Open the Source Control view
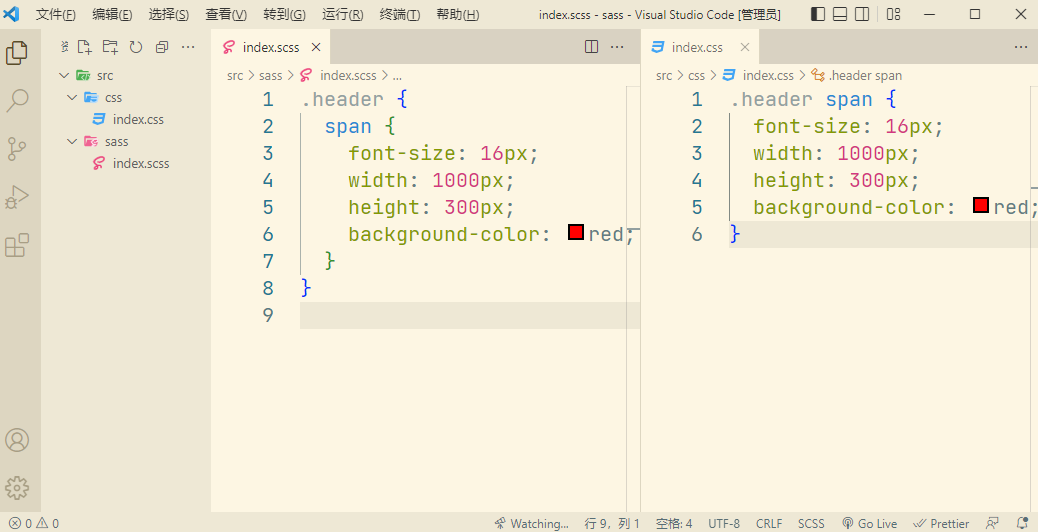 point(17,149)
